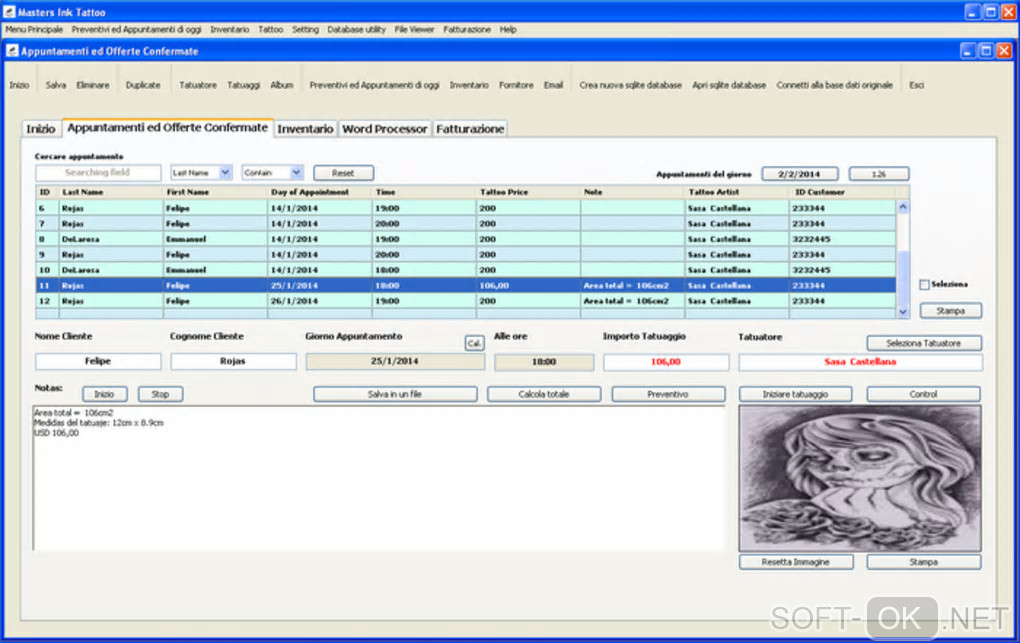This screenshot has height=643, width=1020.
Task: Click the Stampa button under the image
Action: coord(924,562)
